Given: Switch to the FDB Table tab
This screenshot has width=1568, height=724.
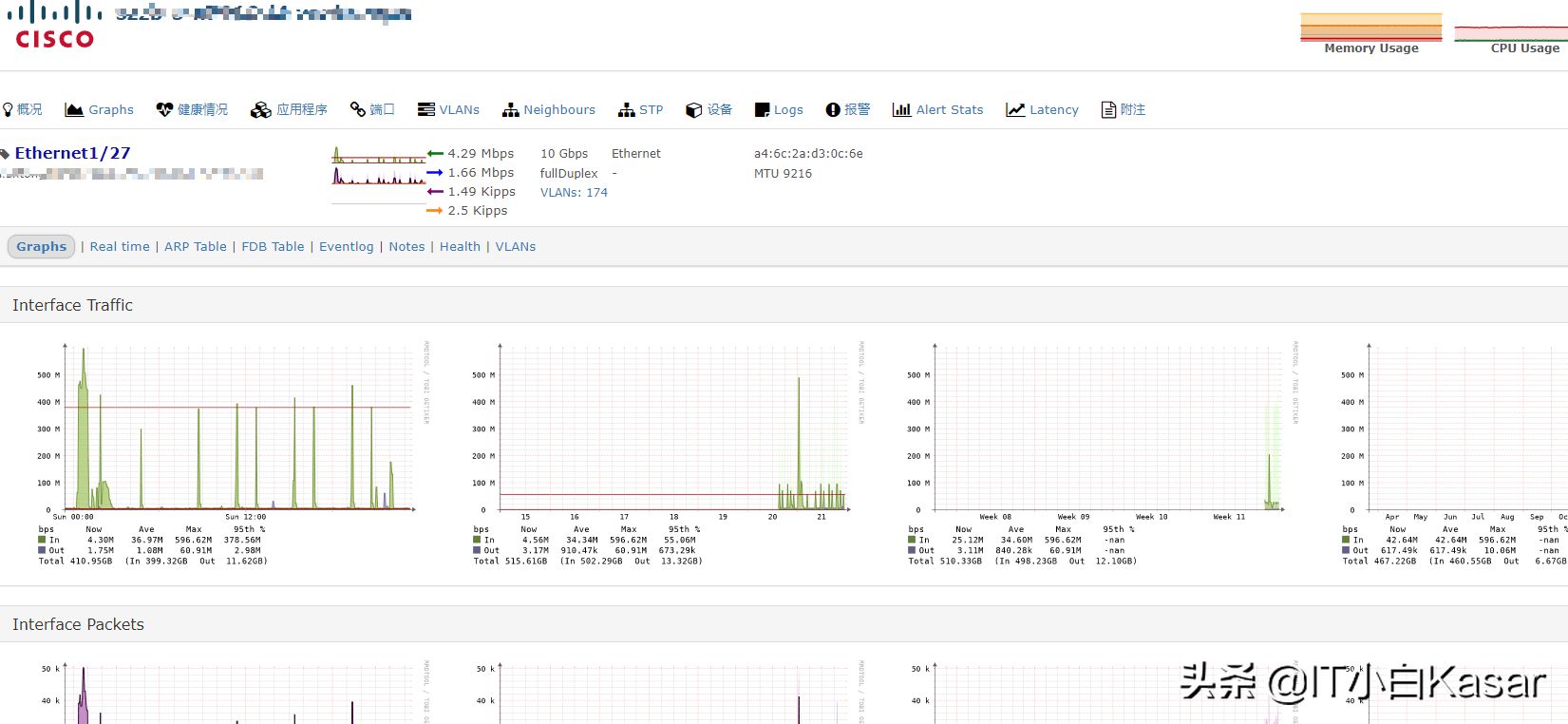Looking at the screenshot, I should click(x=273, y=246).
